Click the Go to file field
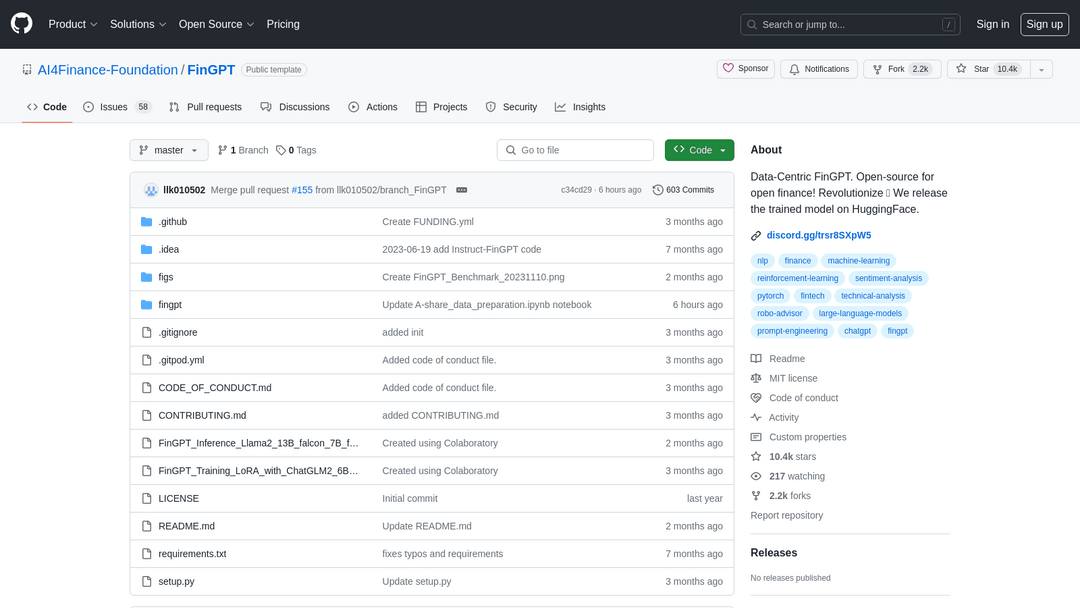1080x608 pixels. [x=575, y=150]
